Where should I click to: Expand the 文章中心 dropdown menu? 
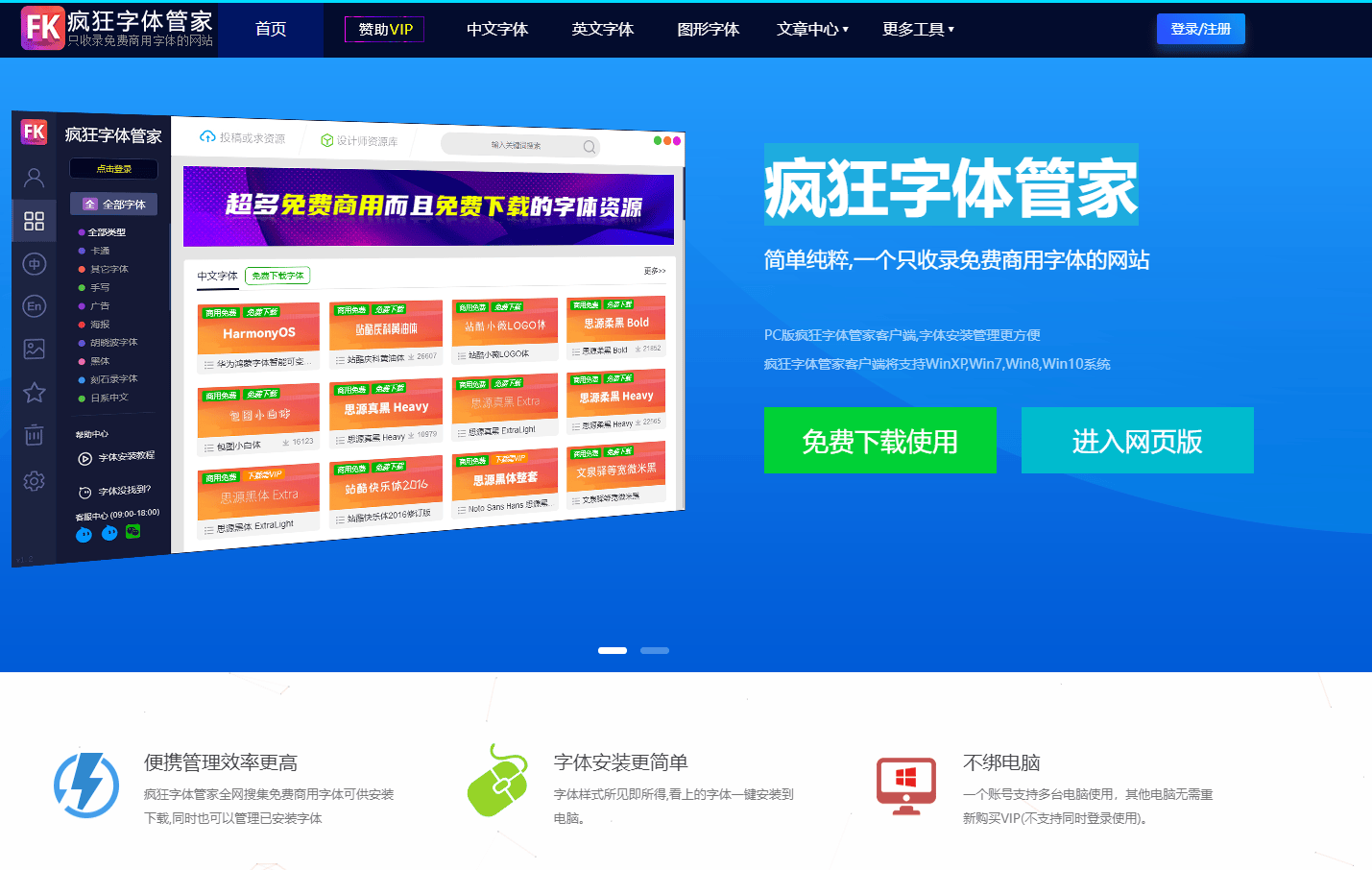pyautogui.click(x=812, y=30)
